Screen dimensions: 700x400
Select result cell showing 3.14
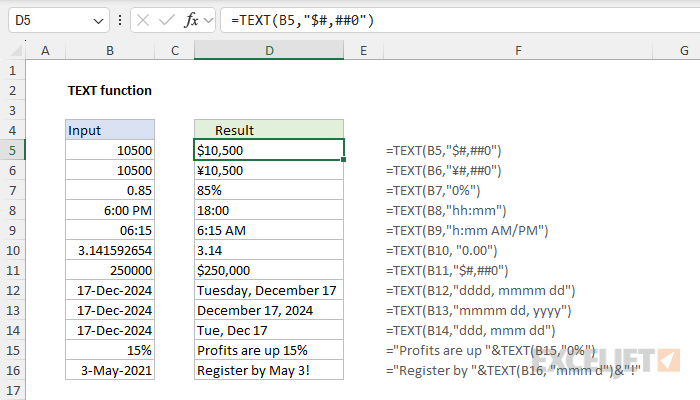click(269, 250)
